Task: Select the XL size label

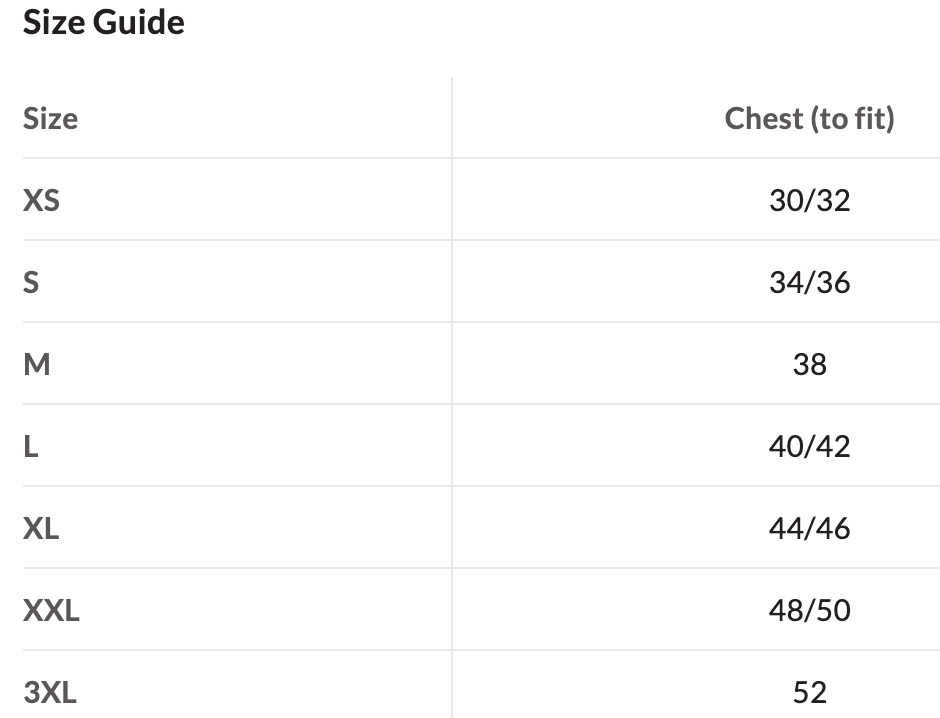Action: (41, 529)
